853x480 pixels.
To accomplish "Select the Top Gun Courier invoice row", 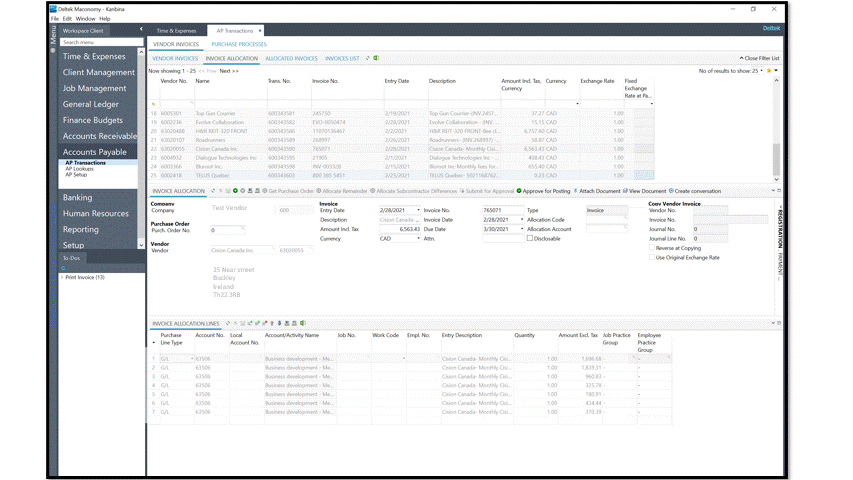I will (401, 113).
